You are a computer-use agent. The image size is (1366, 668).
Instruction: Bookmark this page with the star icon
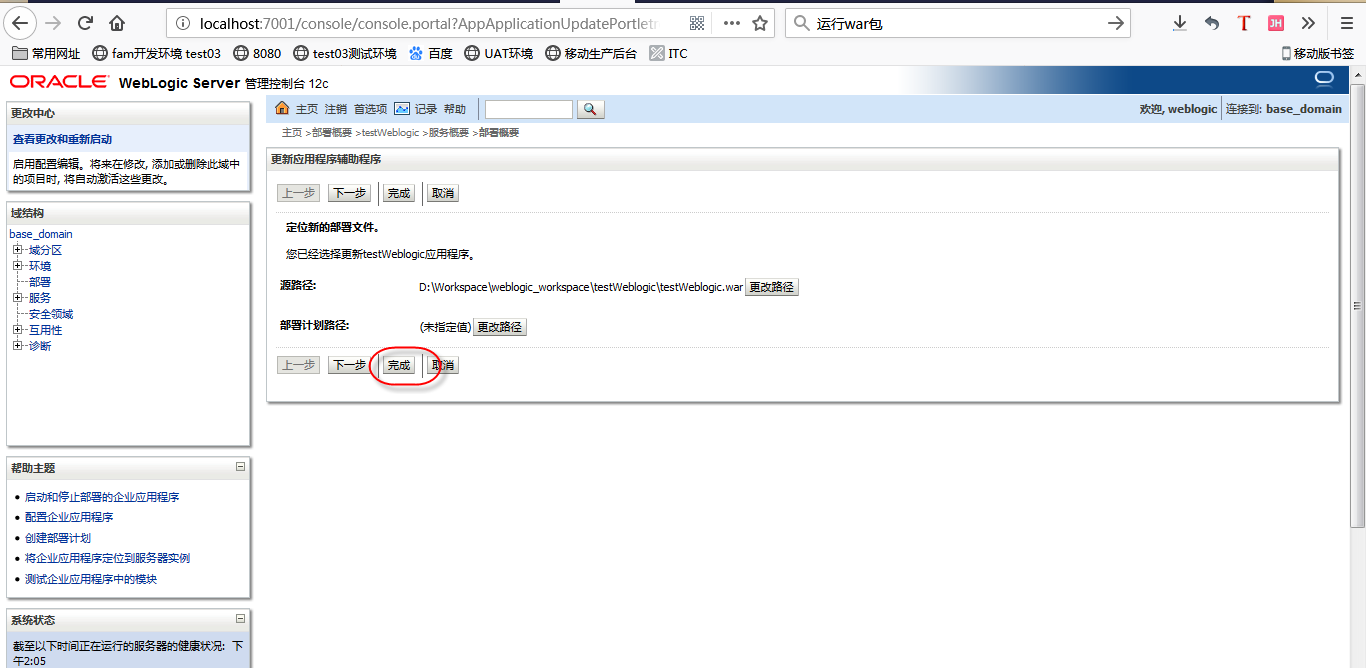(x=760, y=23)
